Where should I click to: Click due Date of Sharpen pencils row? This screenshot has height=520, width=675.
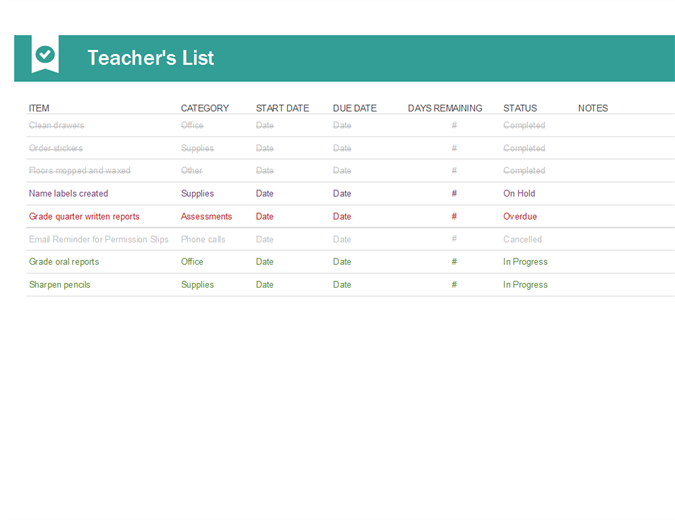tap(342, 285)
